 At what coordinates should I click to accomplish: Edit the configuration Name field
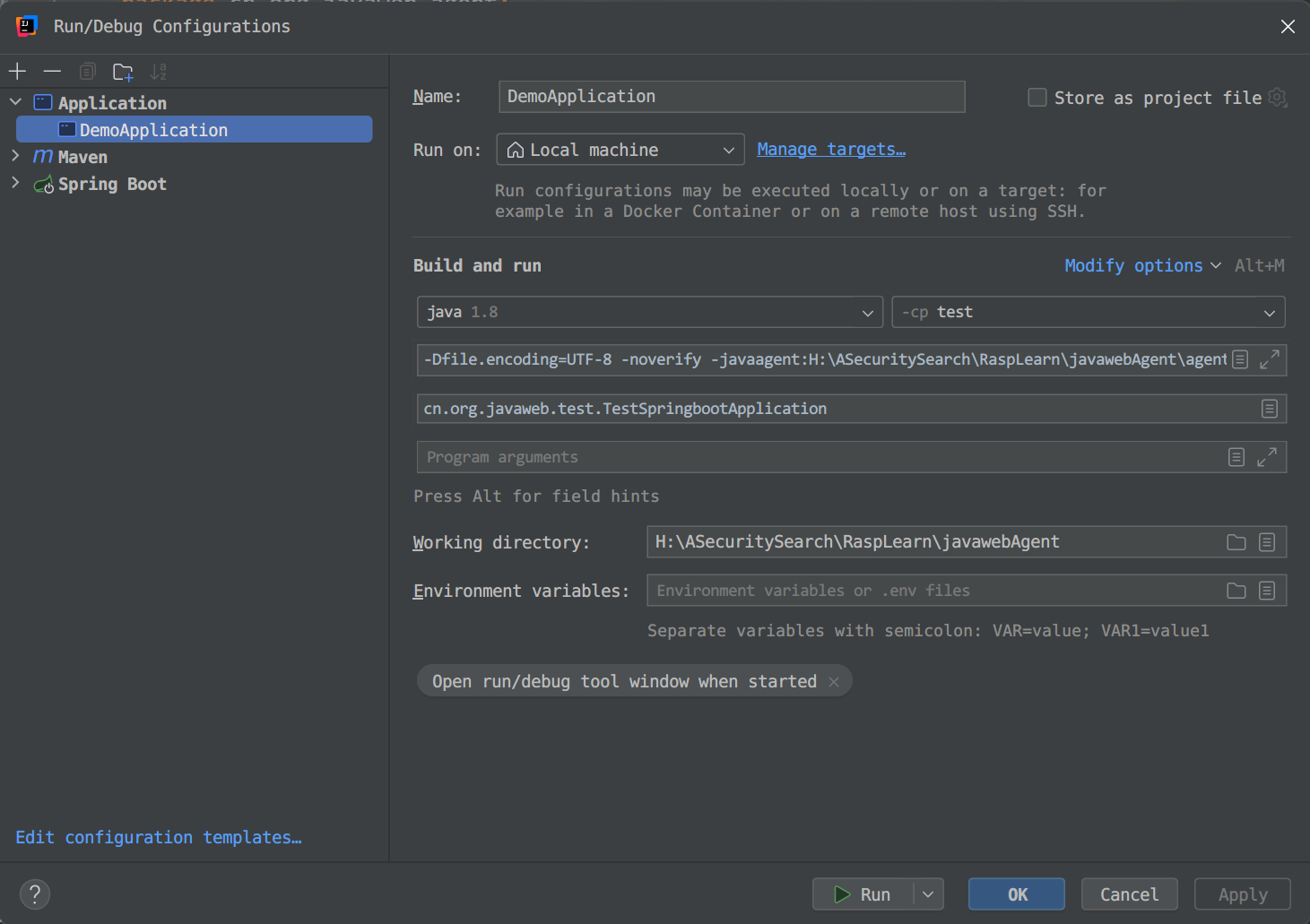[732, 97]
